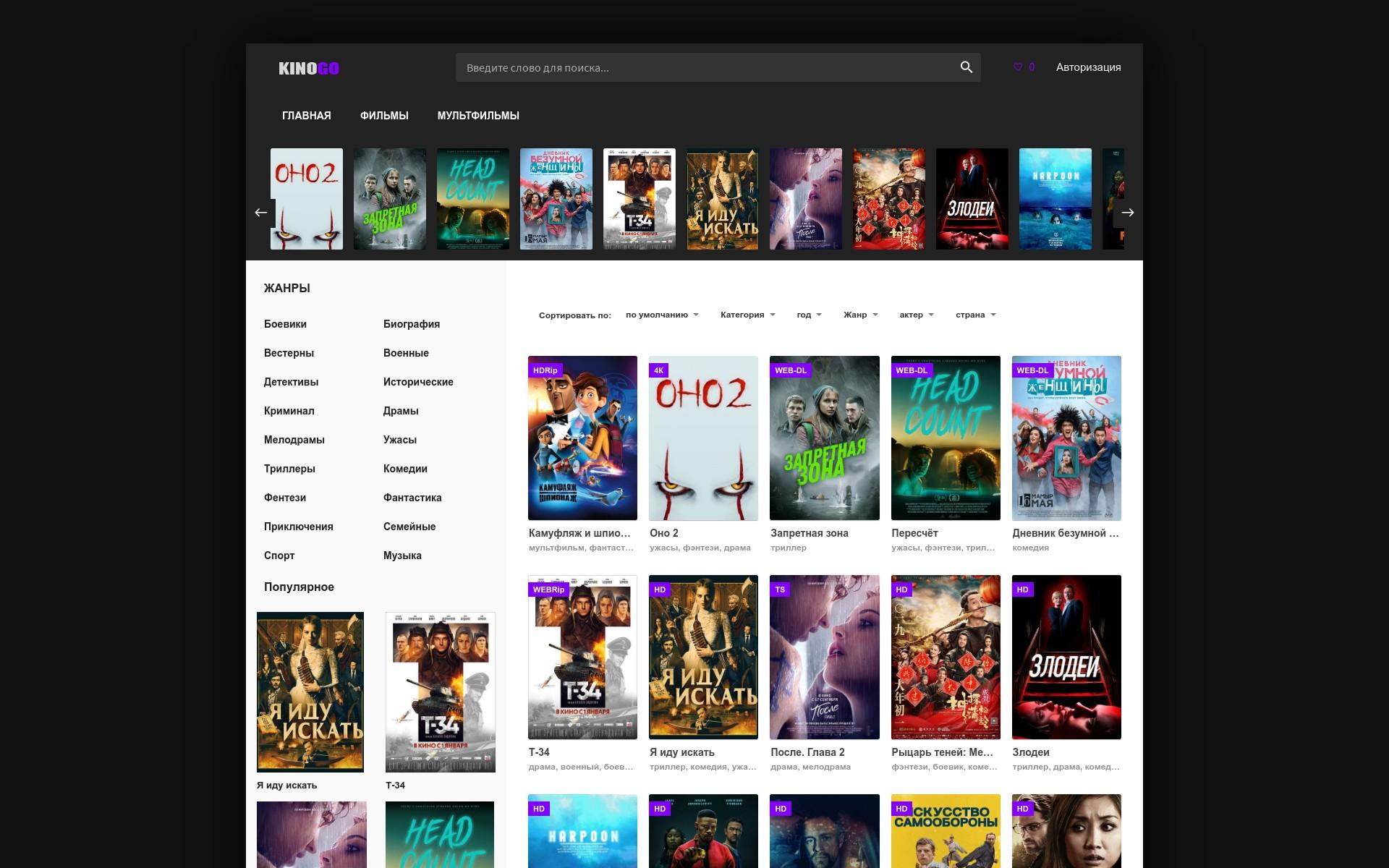Click the search magnifier icon
Screen dimensions: 1389x868
point(966,67)
